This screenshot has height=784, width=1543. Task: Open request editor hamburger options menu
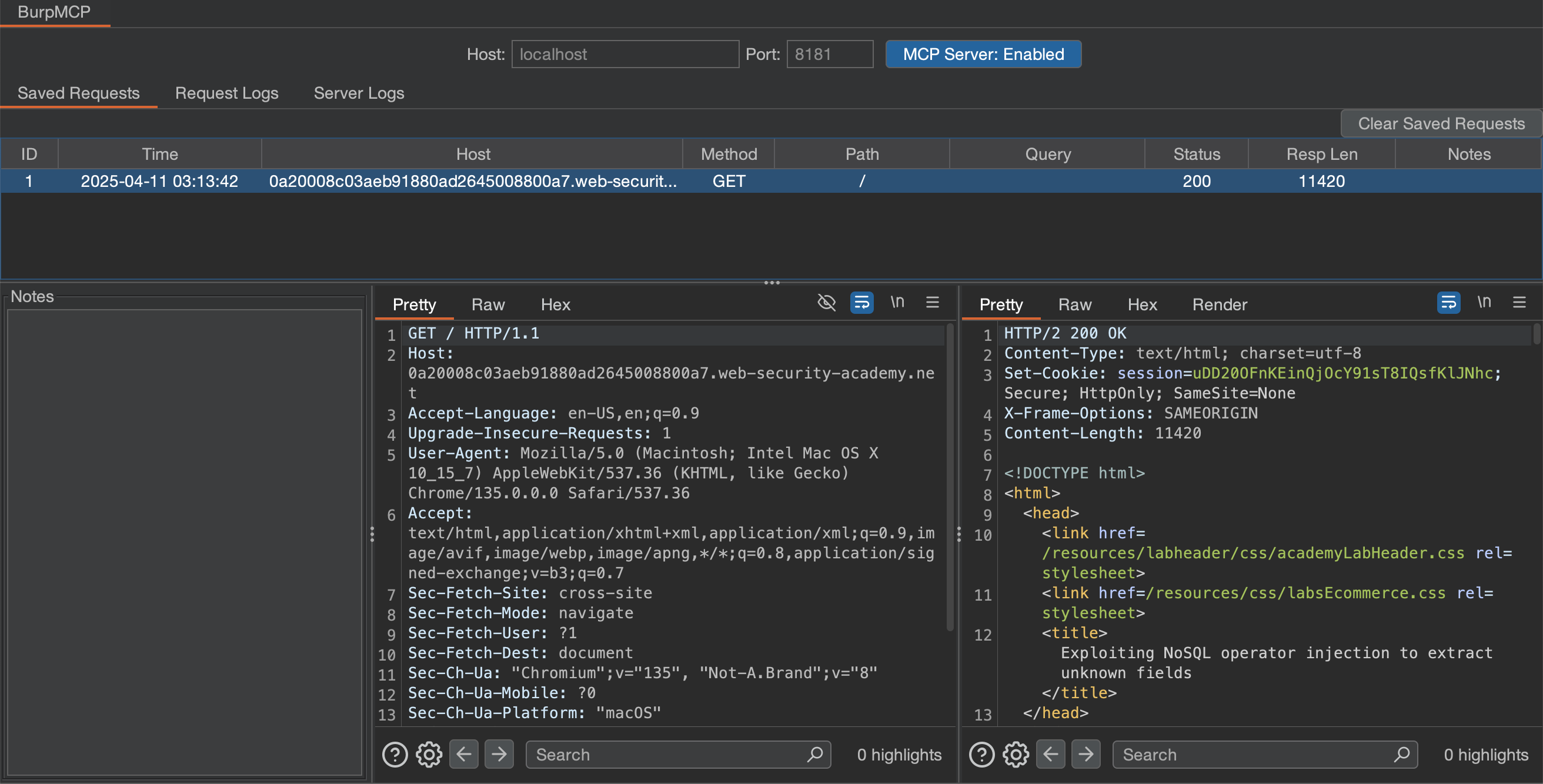point(932,303)
